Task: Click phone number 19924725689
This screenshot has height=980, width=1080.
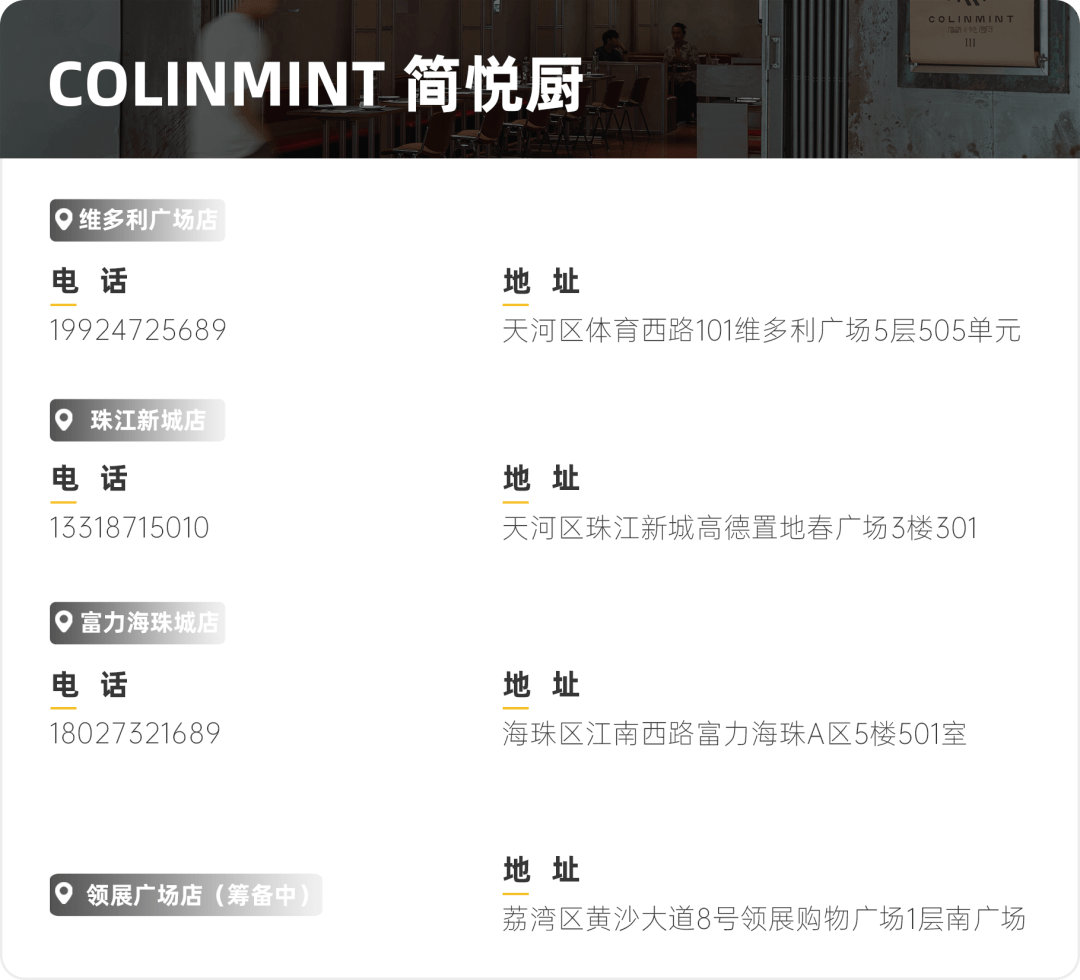Action: pyautogui.click(x=138, y=330)
